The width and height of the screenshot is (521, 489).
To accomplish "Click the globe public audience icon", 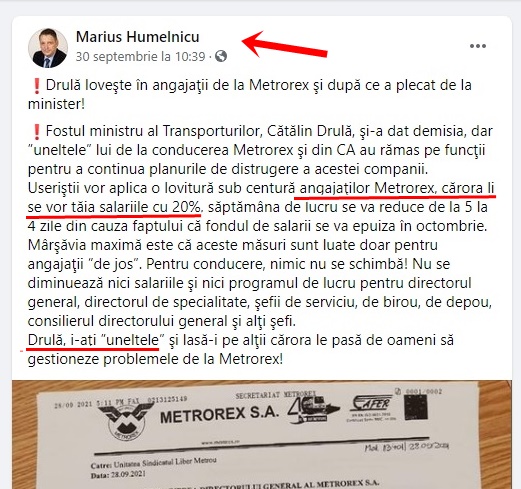I will [x=221, y=56].
